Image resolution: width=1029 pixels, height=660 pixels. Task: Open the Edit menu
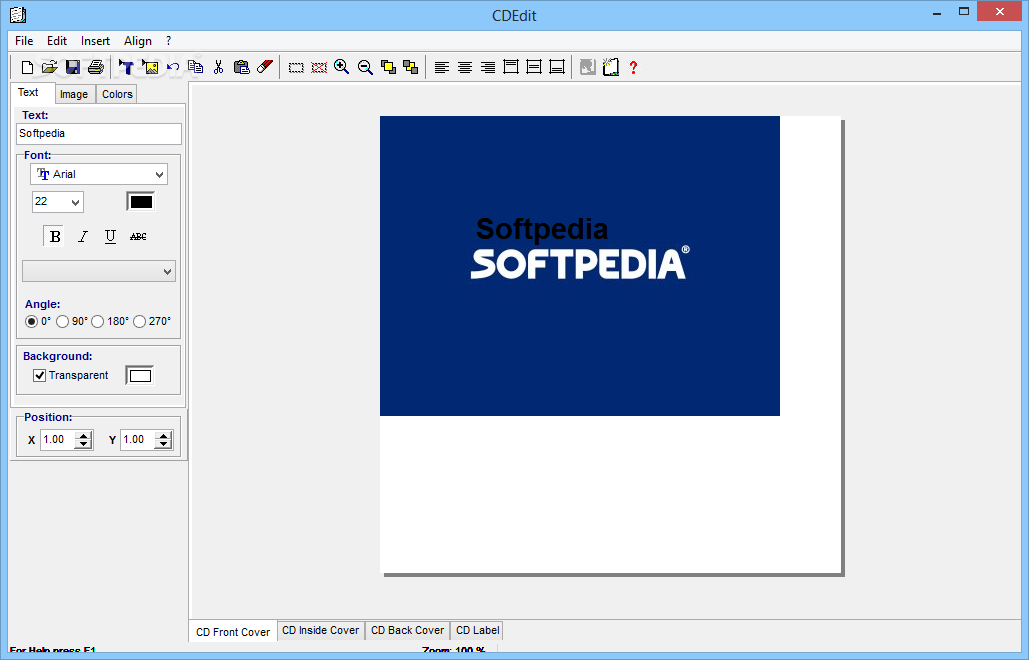tap(57, 41)
